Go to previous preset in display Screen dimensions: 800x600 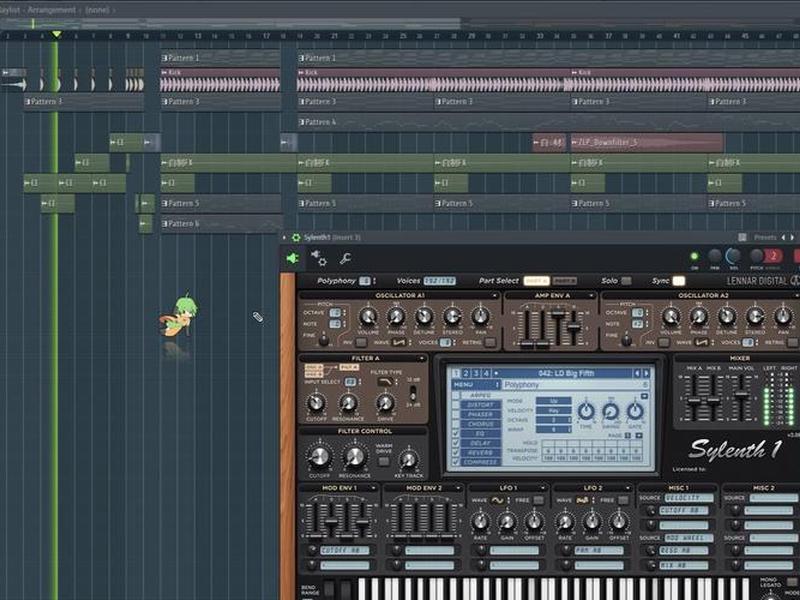[x=637, y=373]
